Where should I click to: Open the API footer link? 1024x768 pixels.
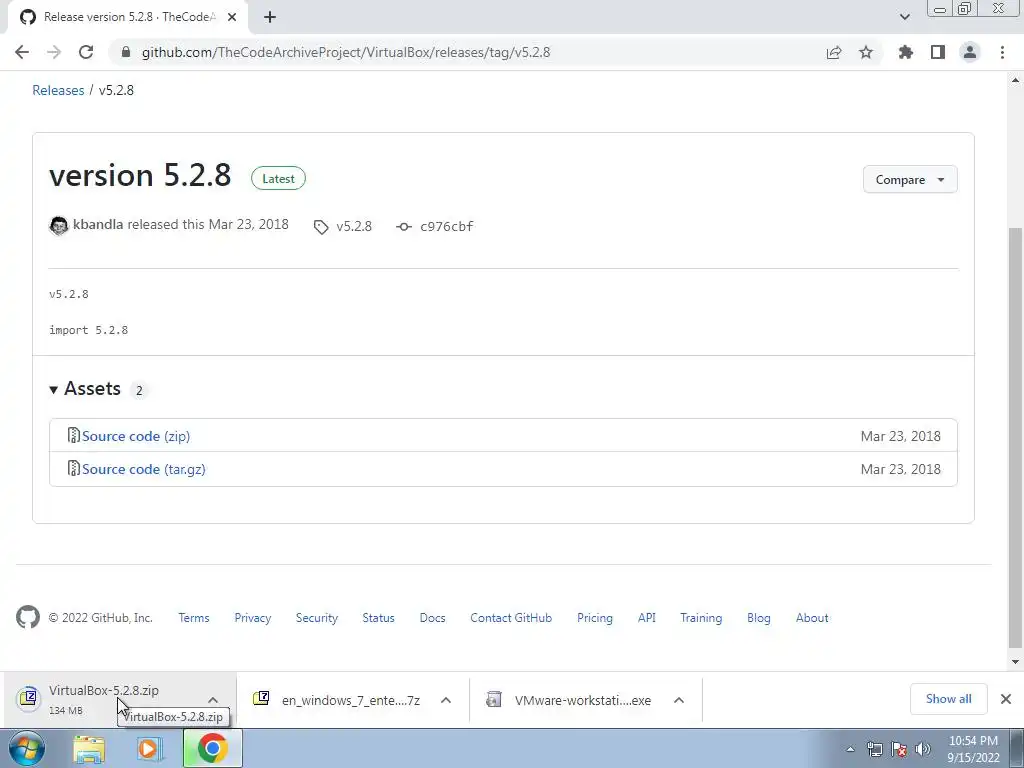point(647,618)
